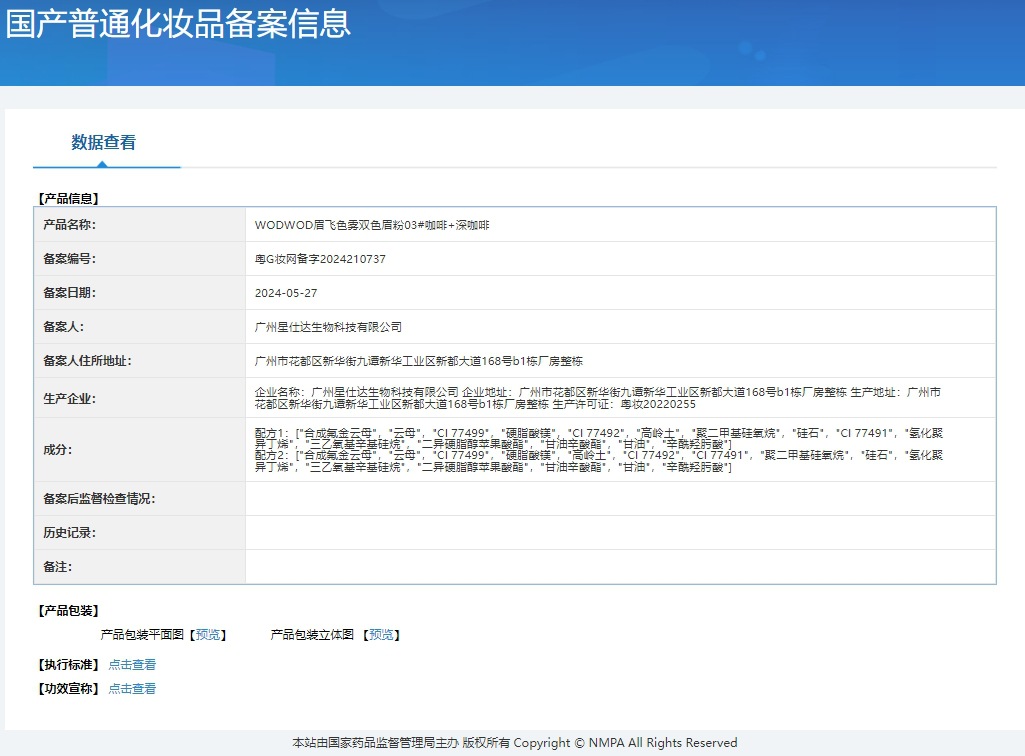Click the 产品包装立体图 label

tap(312, 634)
